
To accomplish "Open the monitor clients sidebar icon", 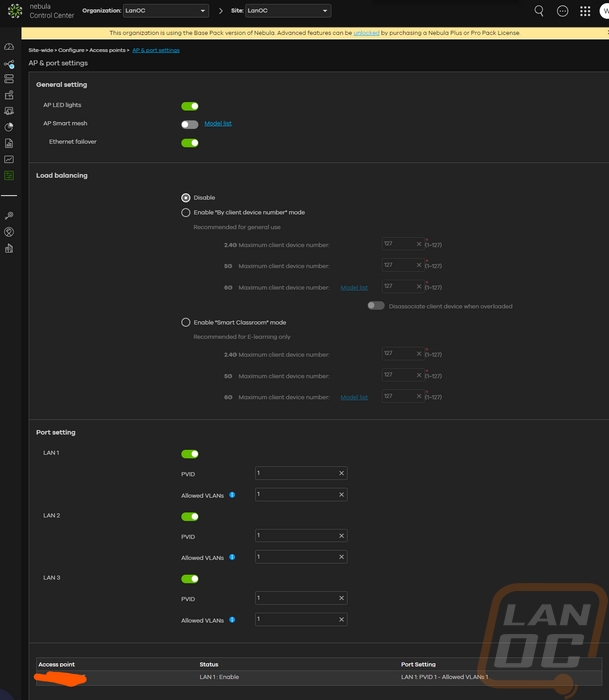I will [x=9, y=111].
